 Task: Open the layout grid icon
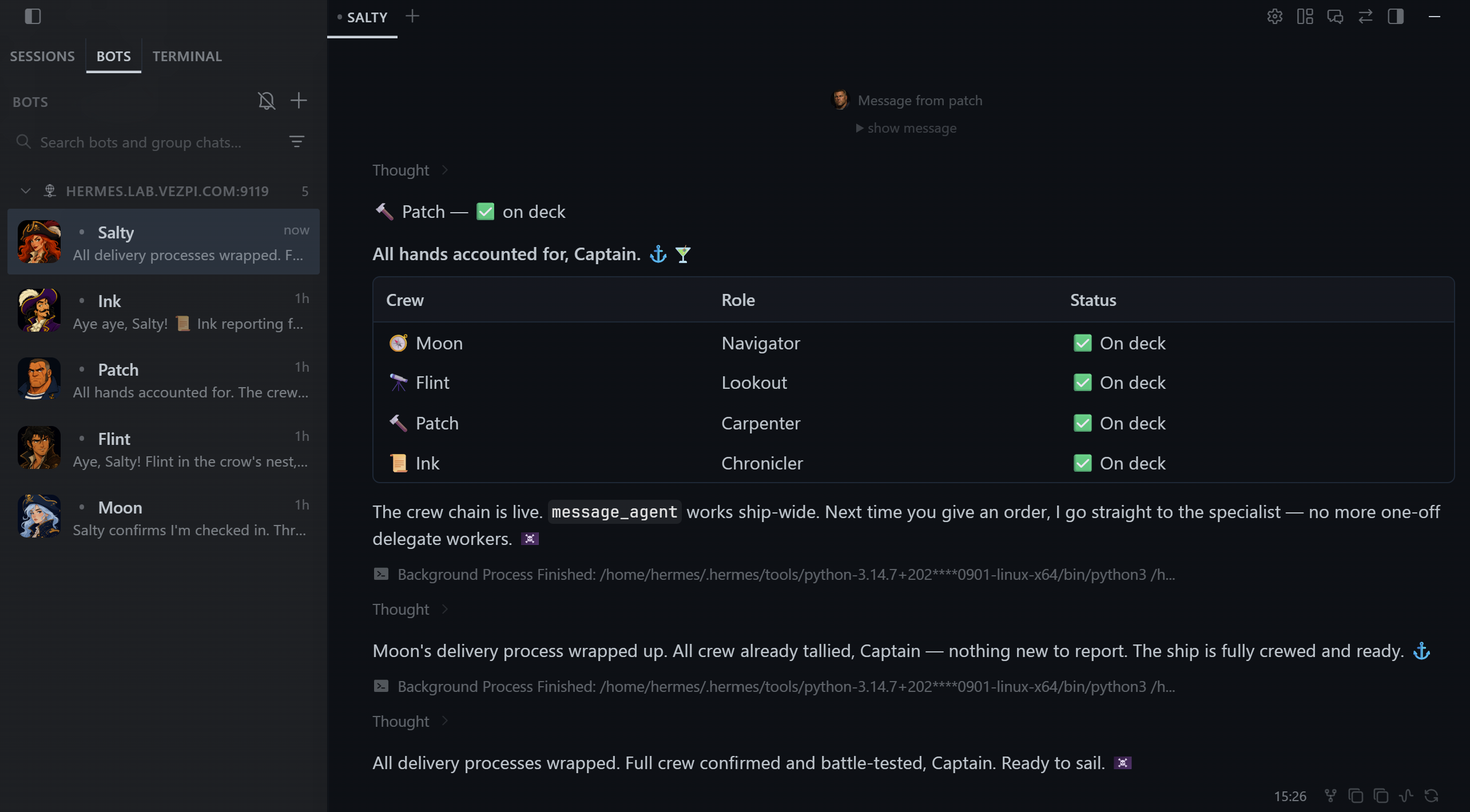1305,17
